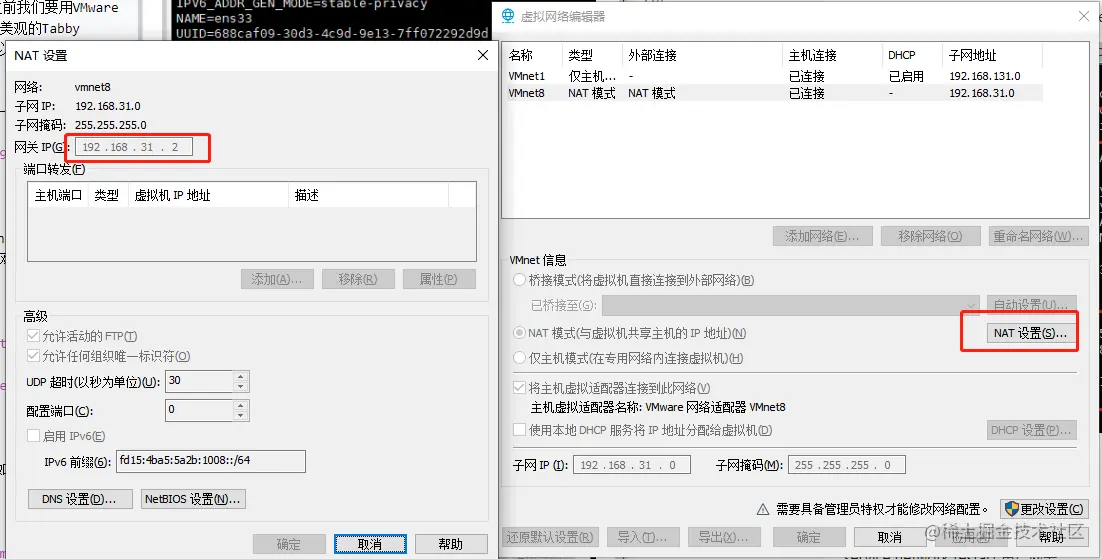Click the 已启用 DHCP cell for VMnet1
This screenshot has height=559, width=1102.
coord(906,76)
